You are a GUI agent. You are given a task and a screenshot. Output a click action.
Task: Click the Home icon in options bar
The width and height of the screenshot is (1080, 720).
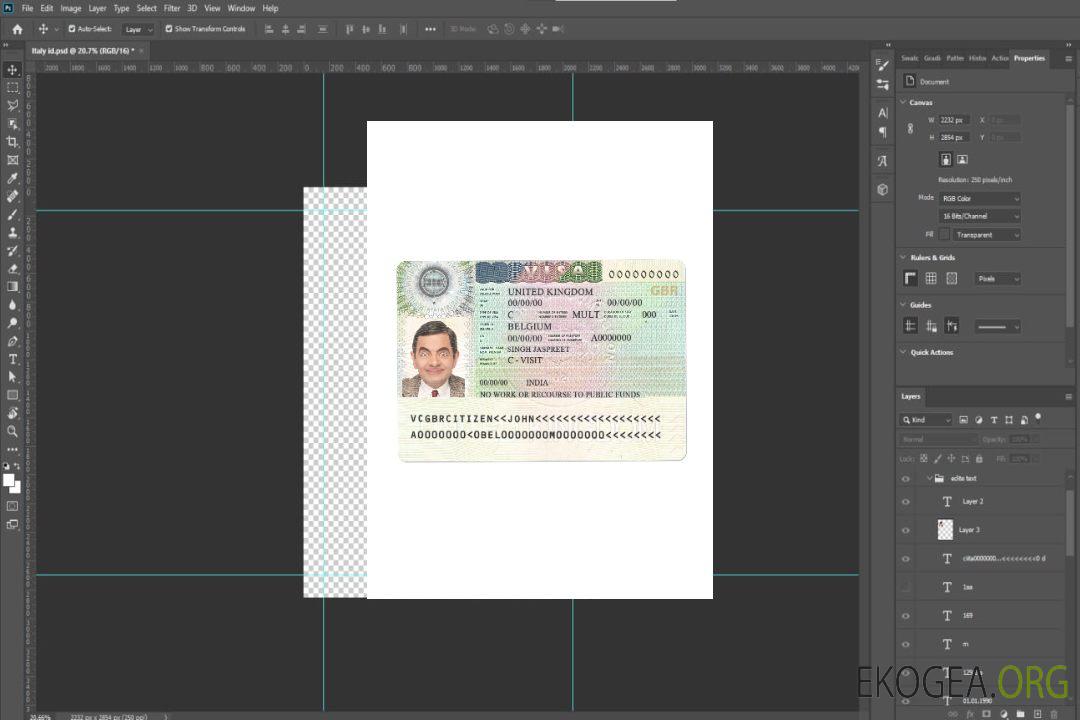tap(17, 29)
